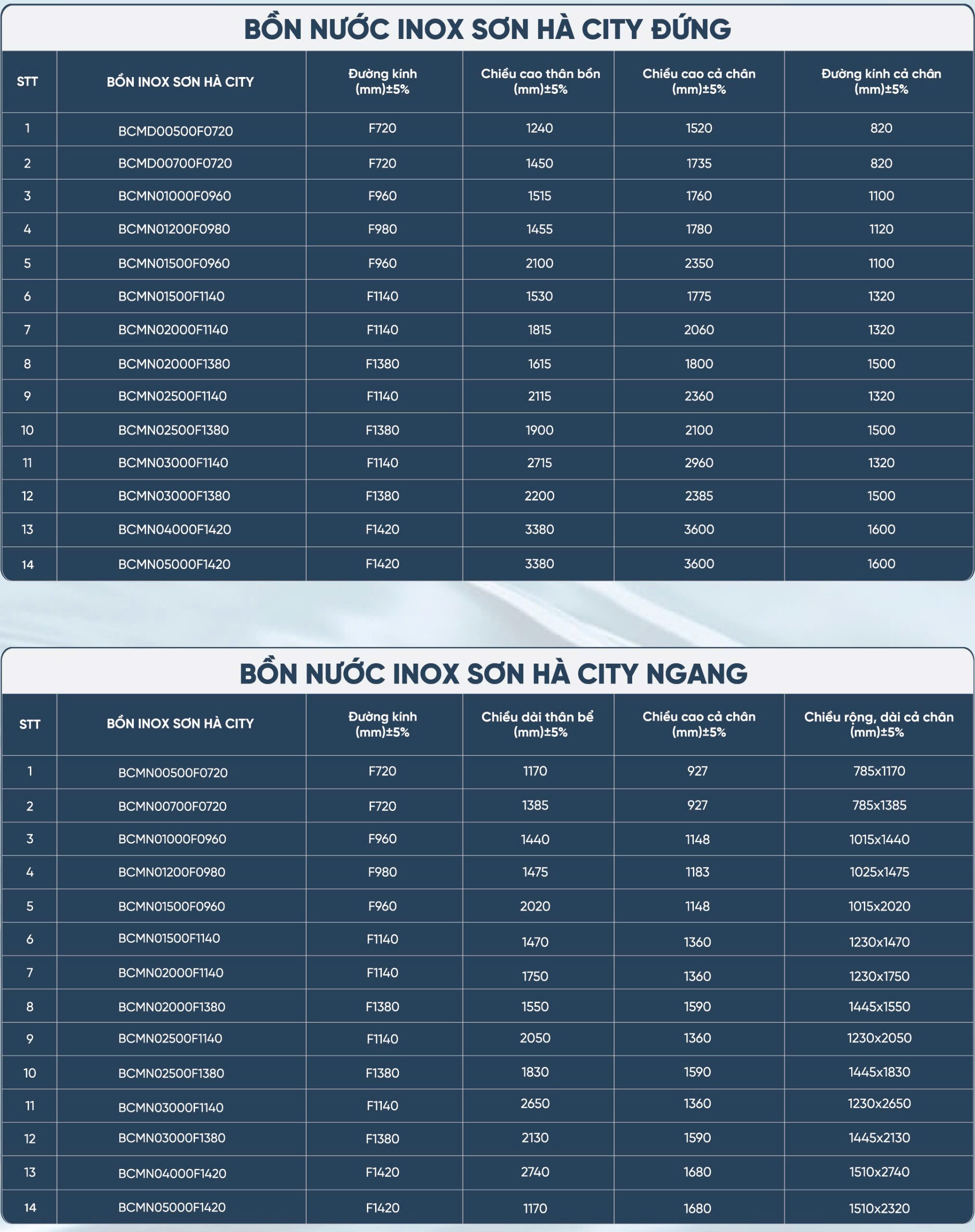Click the value 2360 in row 9

pyautogui.click(x=699, y=396)
